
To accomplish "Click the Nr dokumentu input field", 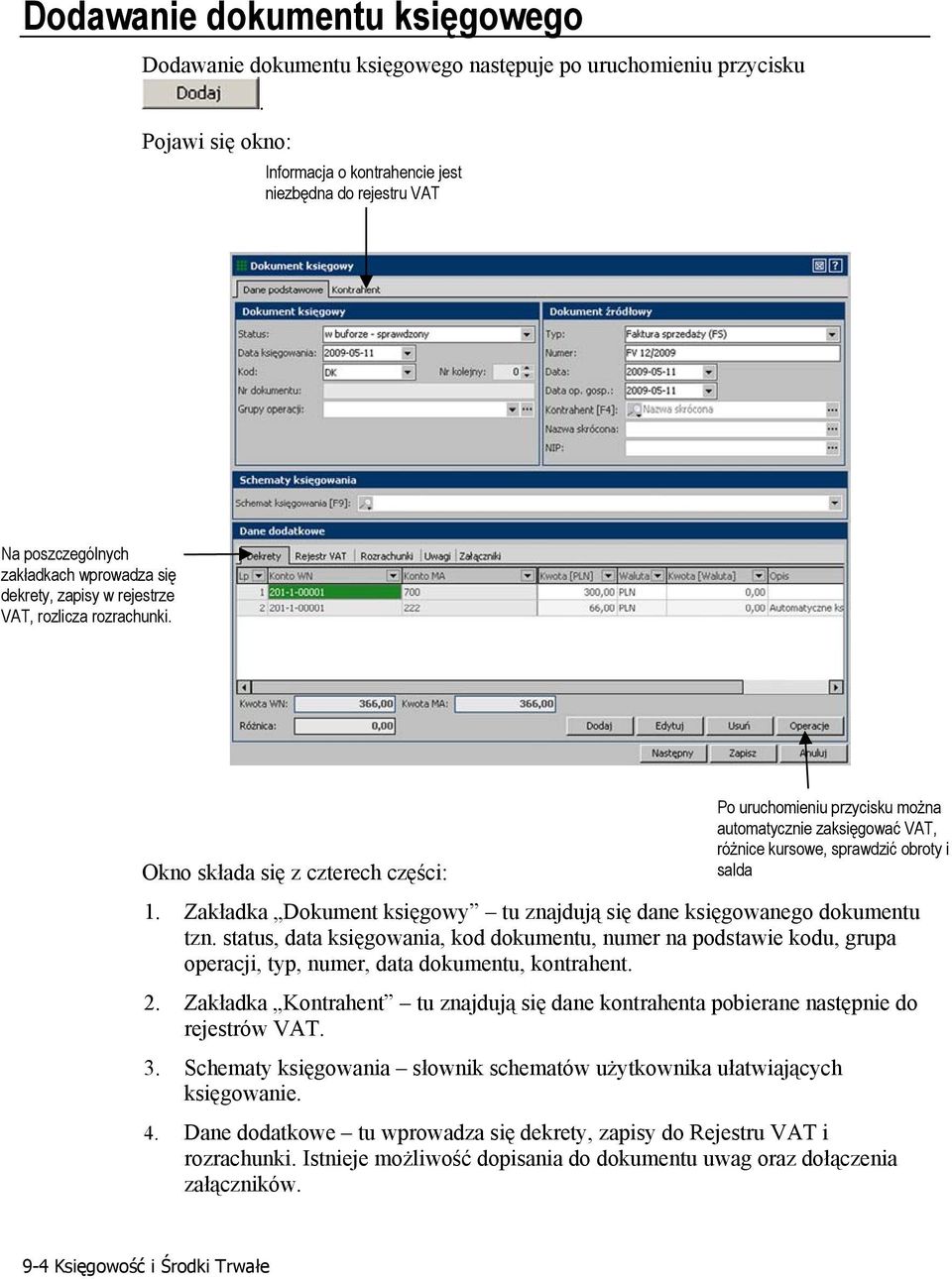I will (428, 391).
